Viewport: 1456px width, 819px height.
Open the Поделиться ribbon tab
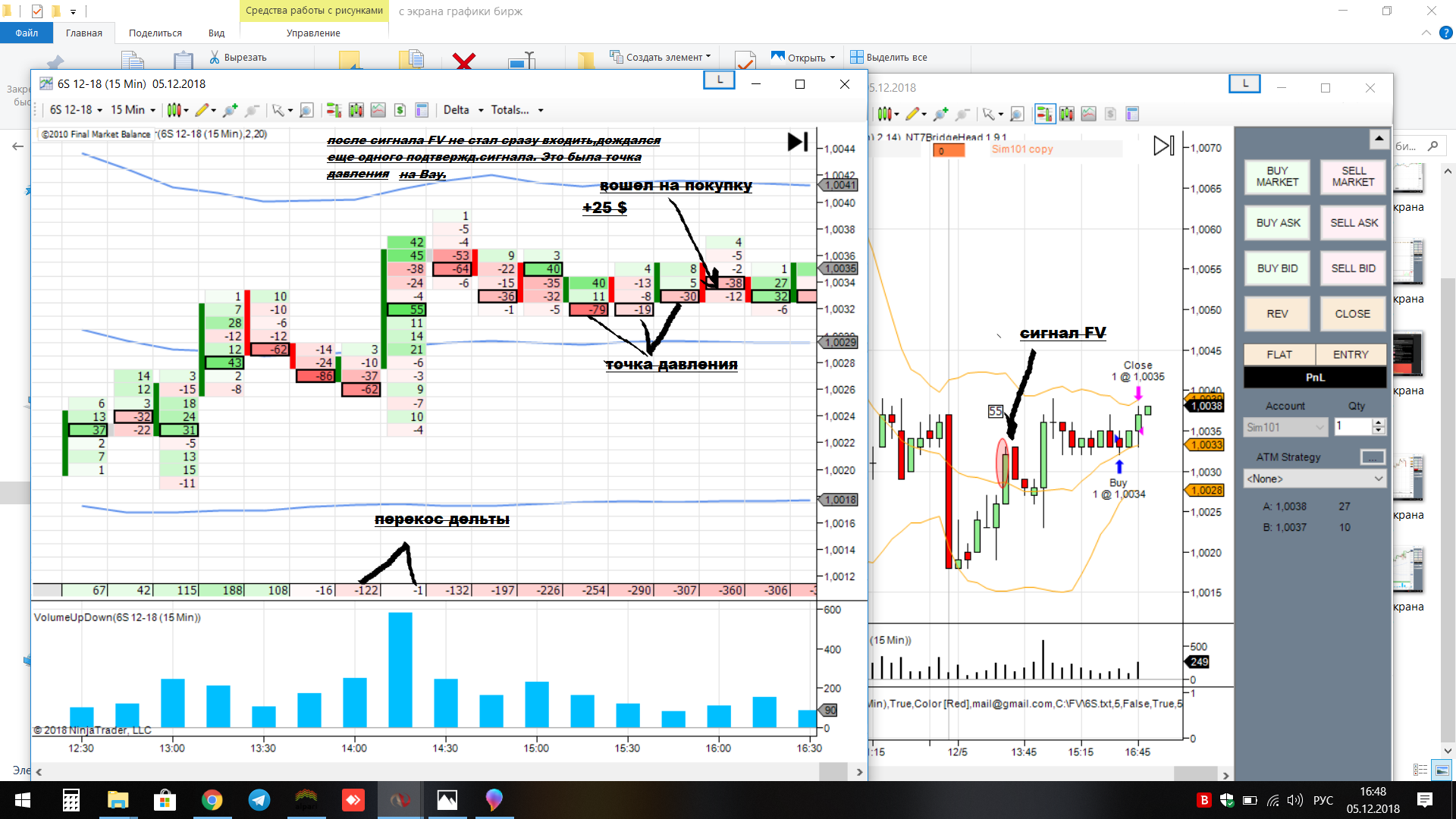tap(155, 33)
